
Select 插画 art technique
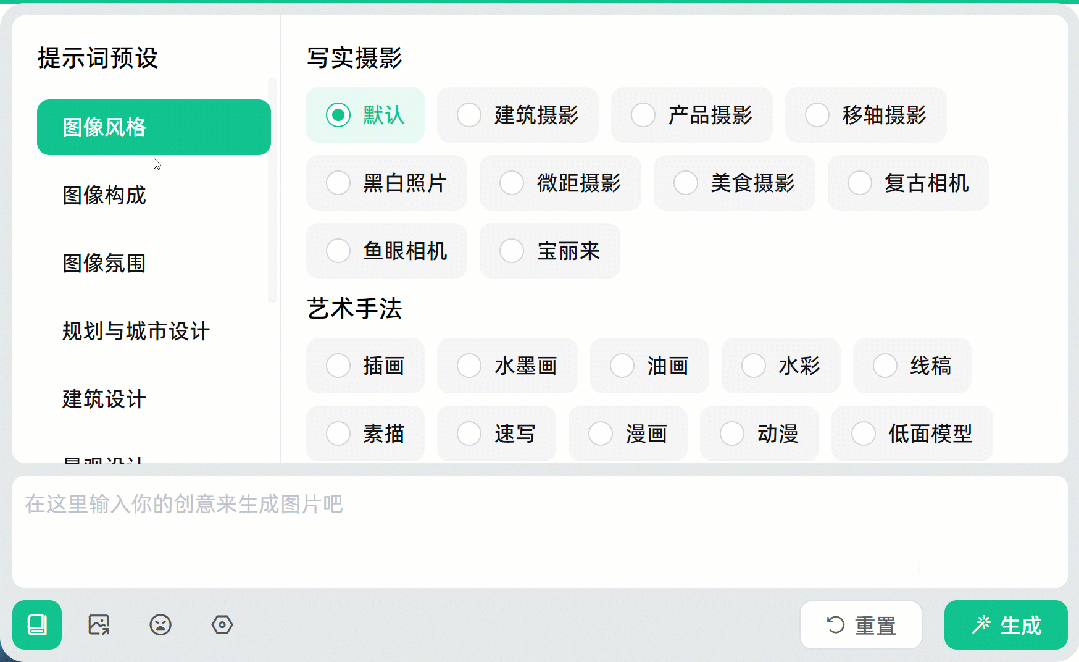tap(365, 365)
